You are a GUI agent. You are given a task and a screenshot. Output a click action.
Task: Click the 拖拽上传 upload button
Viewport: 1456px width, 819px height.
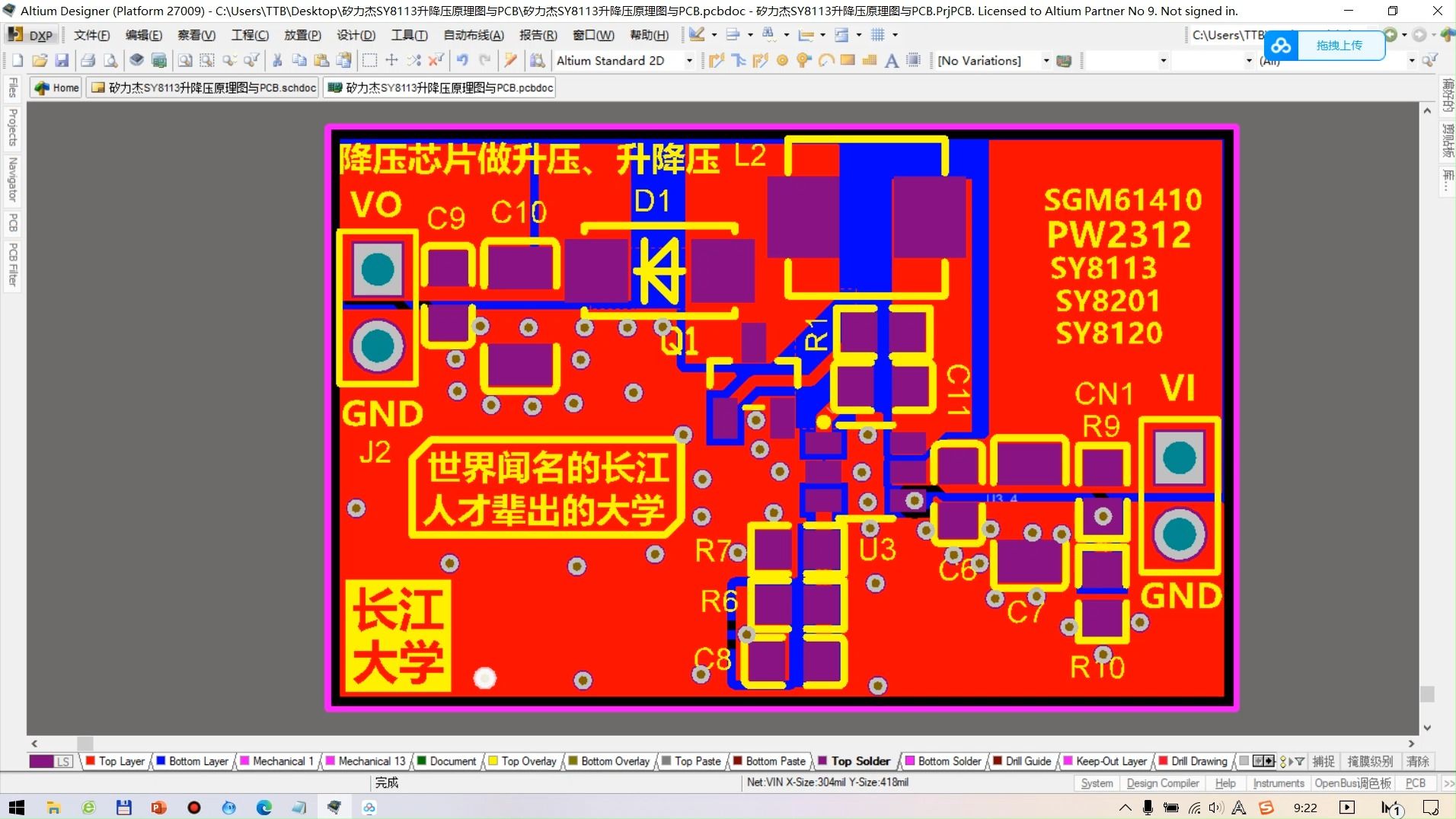pos(1339,46)
